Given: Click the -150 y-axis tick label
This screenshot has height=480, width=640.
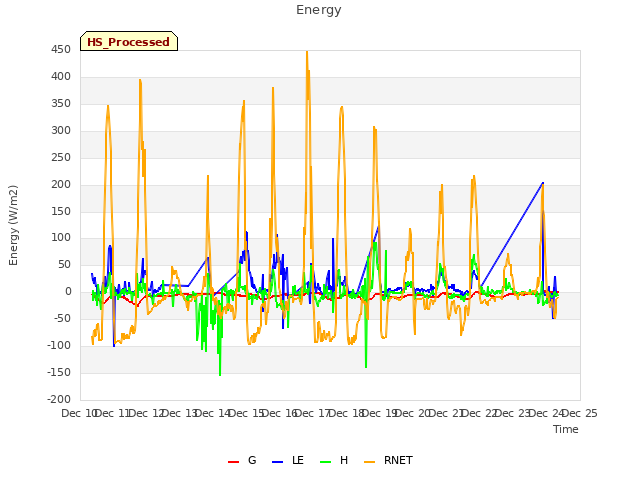Looking at the screenshot, I should point(59,372).
